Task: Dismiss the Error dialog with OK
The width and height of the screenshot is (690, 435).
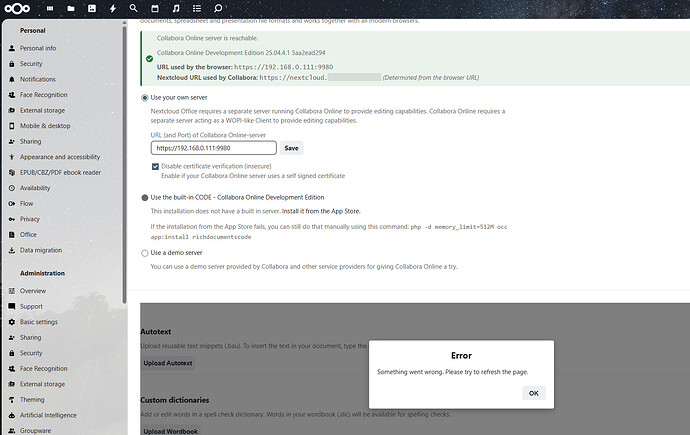Action: 533,393
